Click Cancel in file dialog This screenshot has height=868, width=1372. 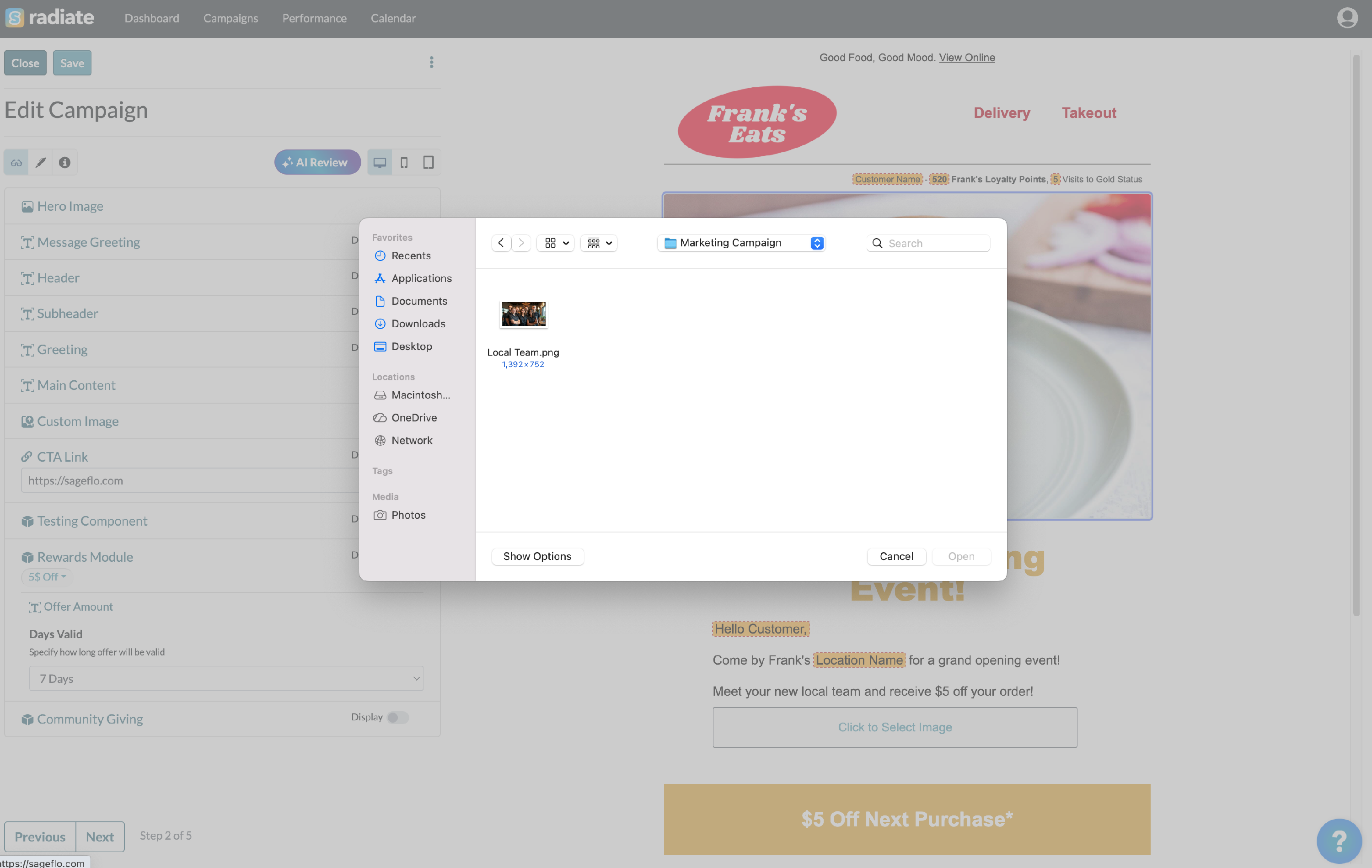click(895, 556)
